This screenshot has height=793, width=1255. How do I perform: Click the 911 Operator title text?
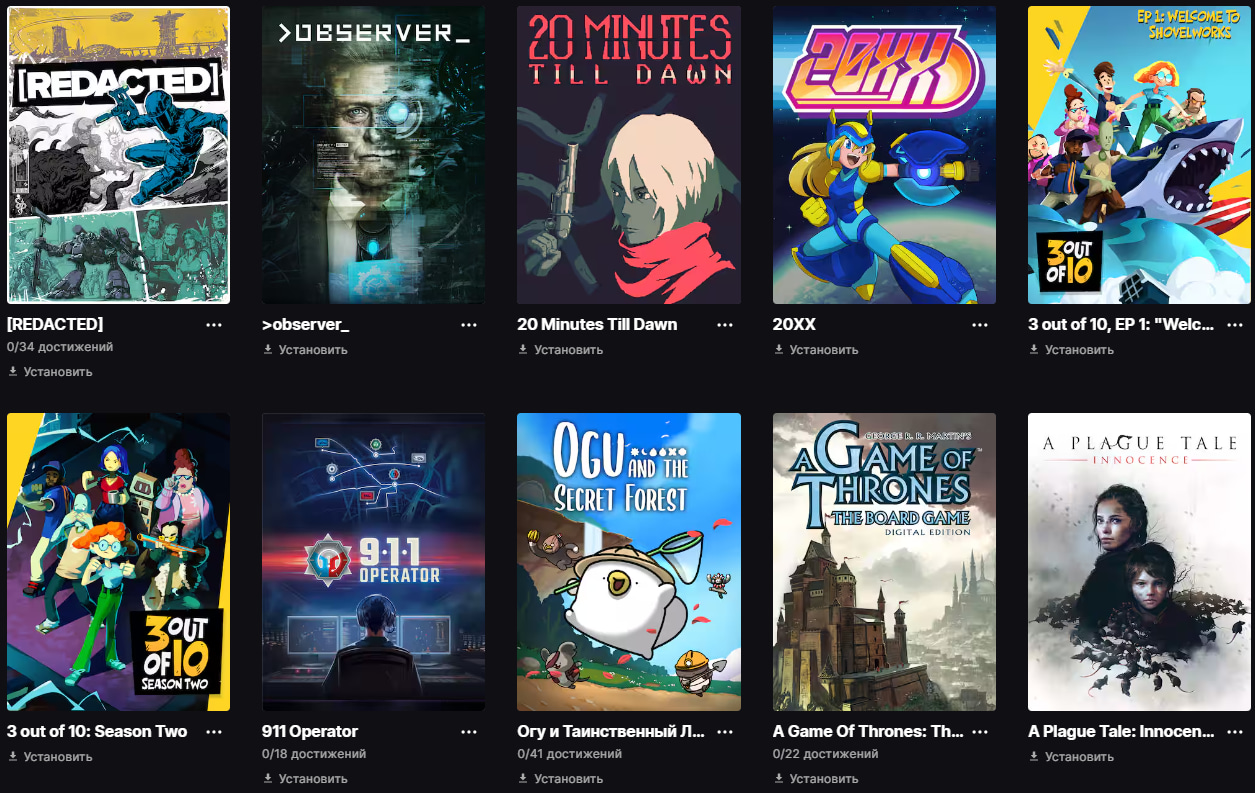coord(310,732)
